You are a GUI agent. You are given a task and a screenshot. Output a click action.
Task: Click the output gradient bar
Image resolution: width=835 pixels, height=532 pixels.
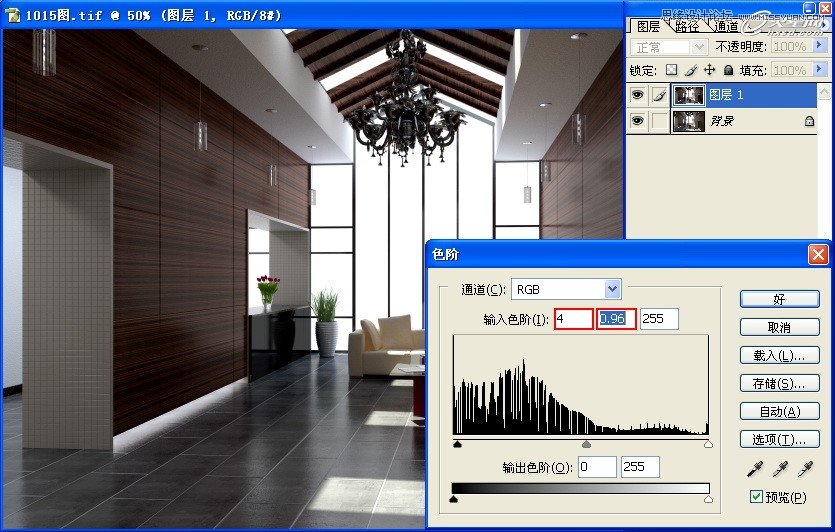tap(580, 488)
